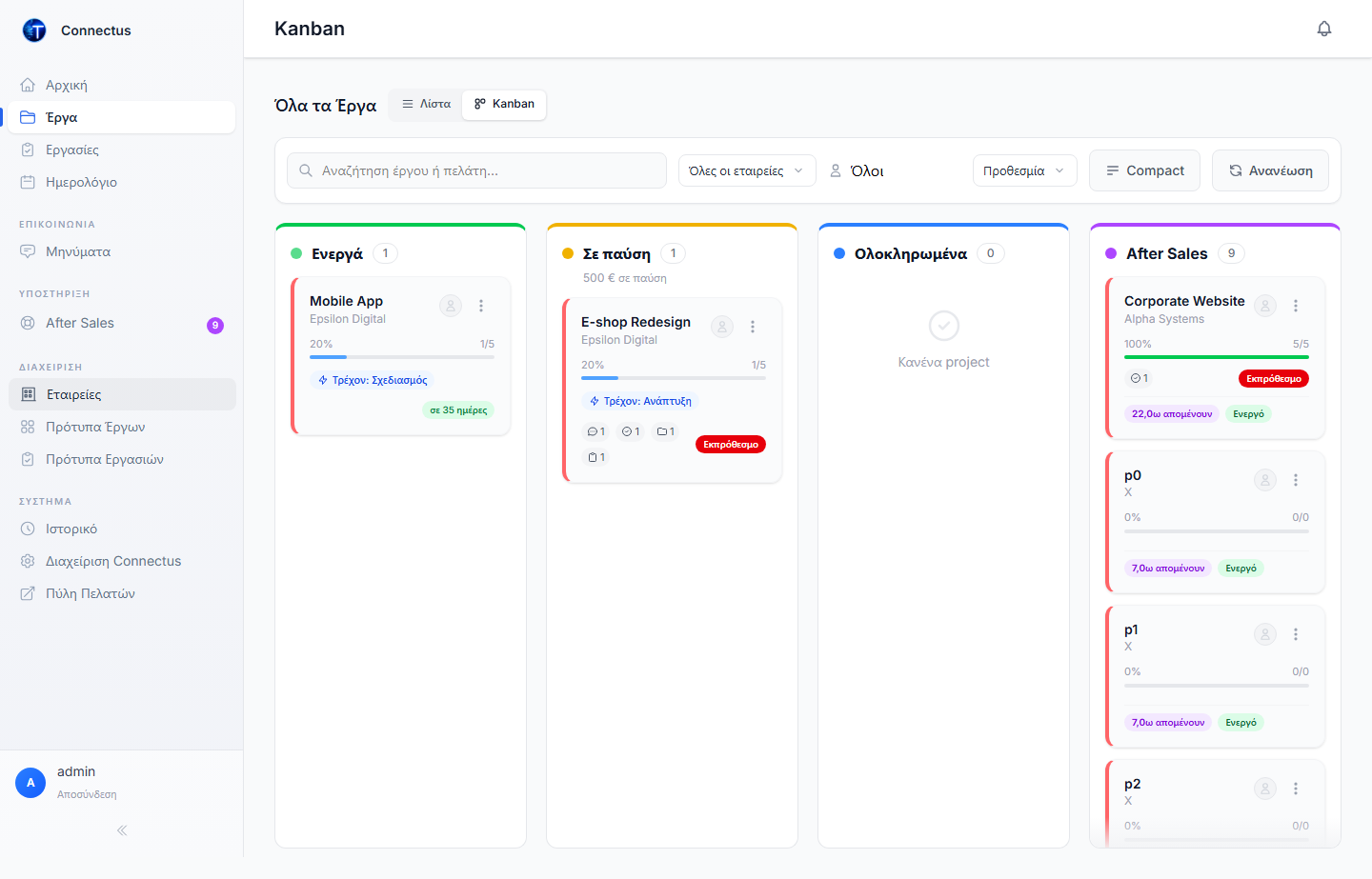
Task: Toggle Compact view mode
Action: 1144,170
